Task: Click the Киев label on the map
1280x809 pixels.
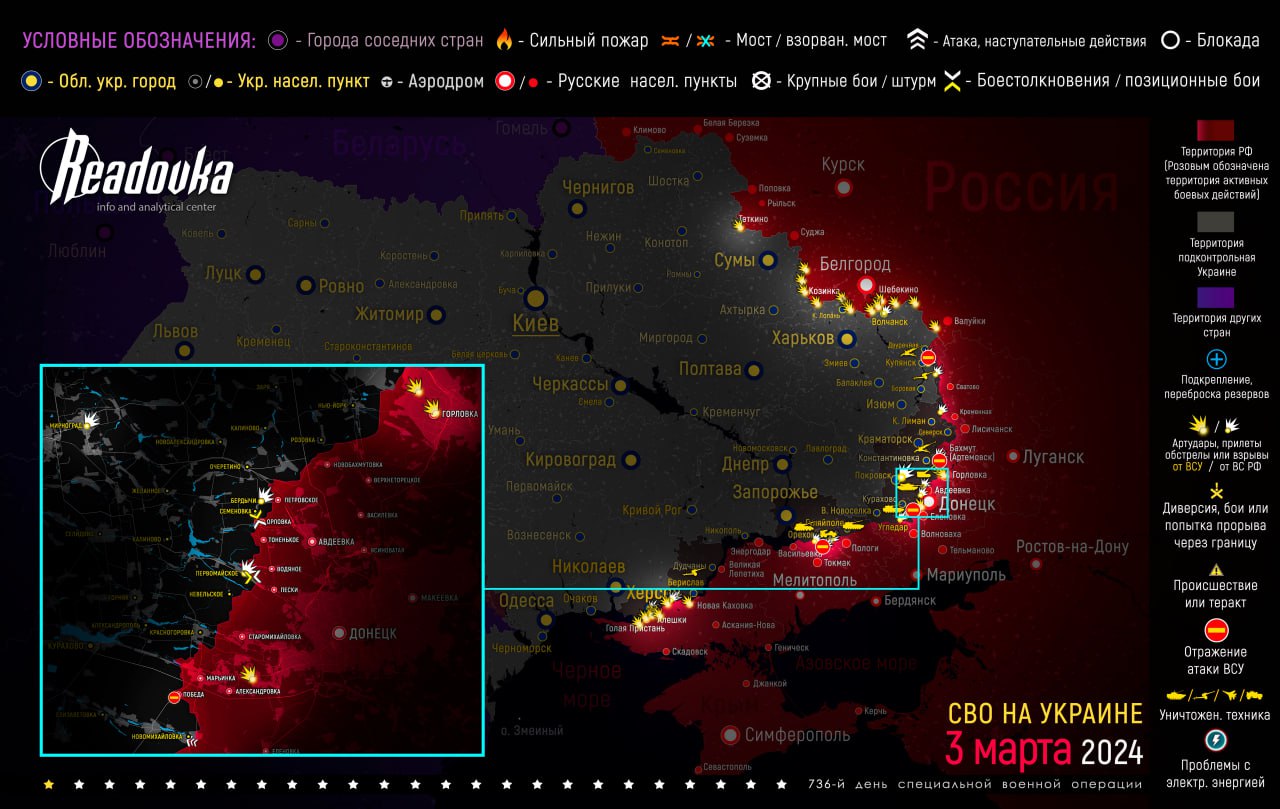Action: pyautogui.click(x=535, y=323)
